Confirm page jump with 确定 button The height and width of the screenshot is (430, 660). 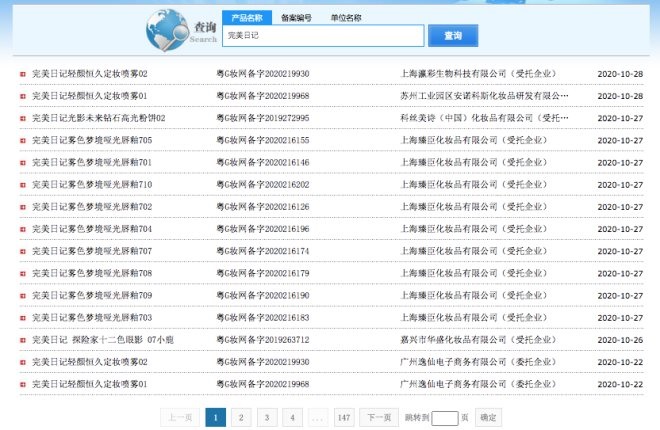click(x=488, y=417)
